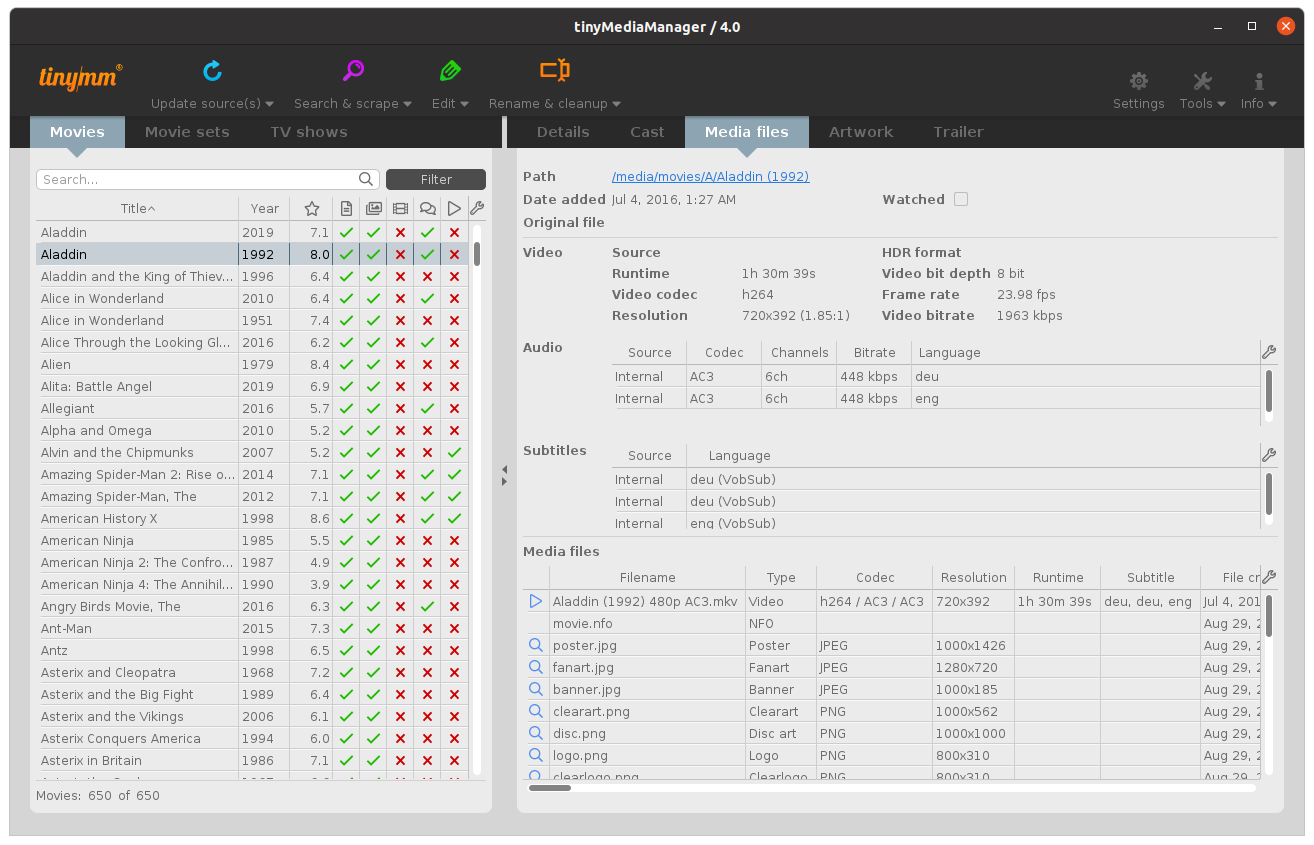This screenshot has height=845, width=1314.
Task: Open Settings via the gear icon
Action: click(1138, 82)
